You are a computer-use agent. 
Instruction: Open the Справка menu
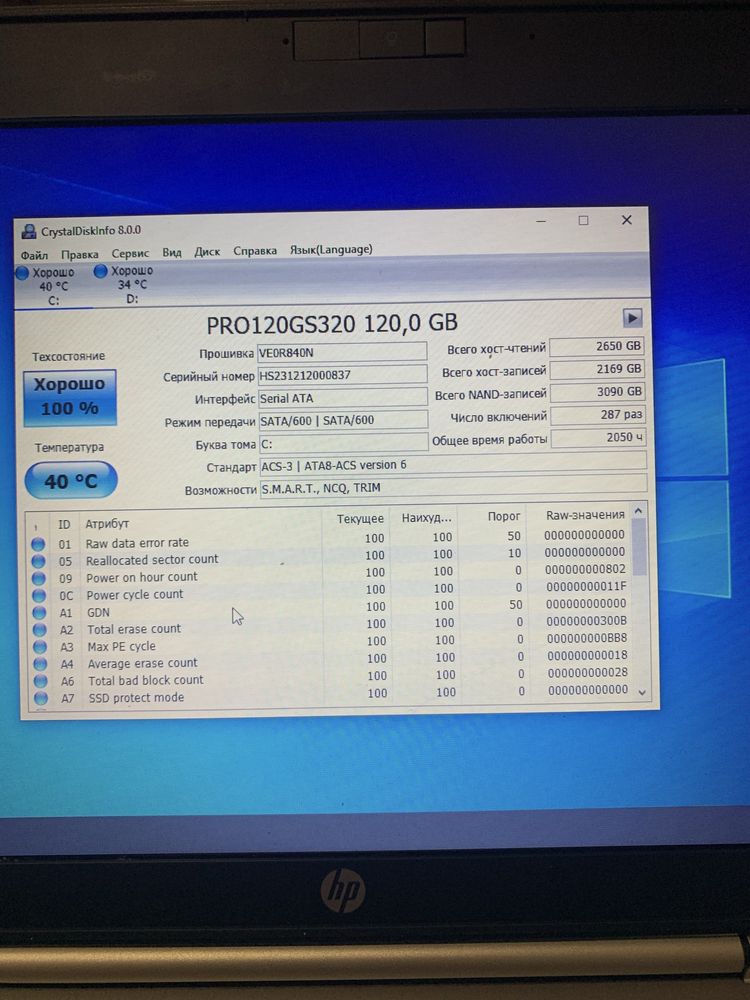(x=255, y=251)
